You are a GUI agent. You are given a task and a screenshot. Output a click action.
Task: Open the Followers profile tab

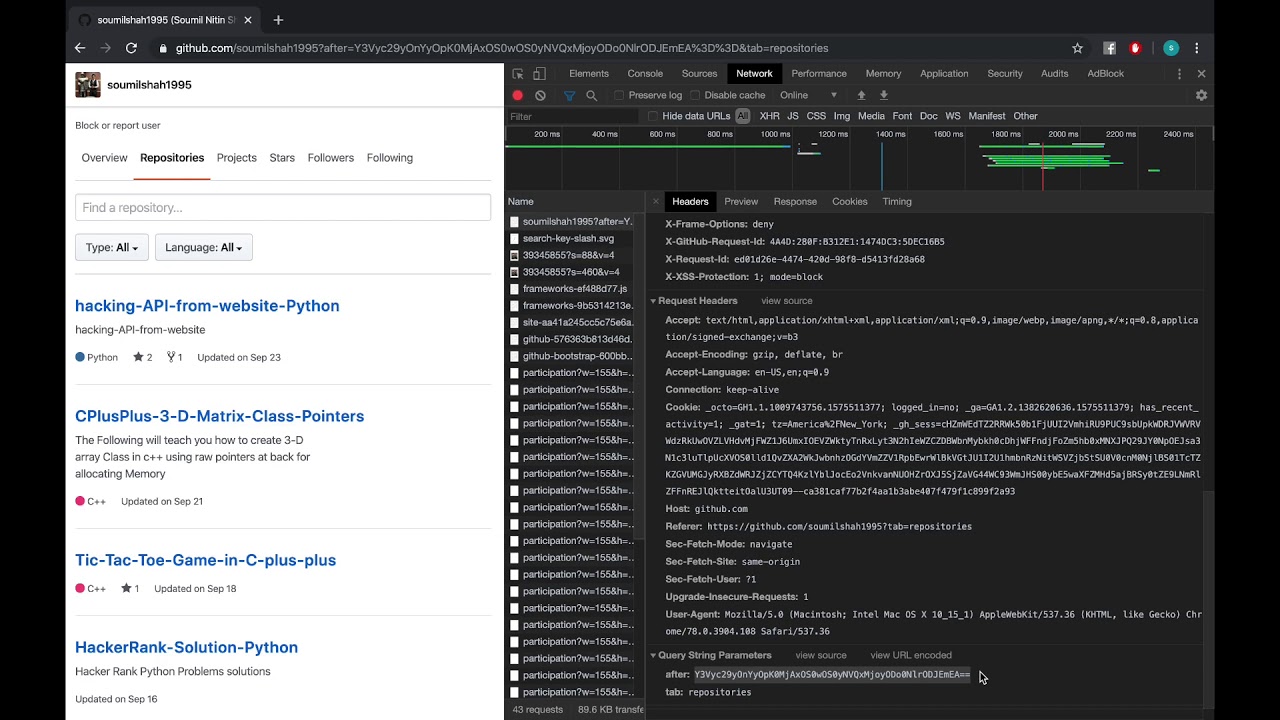[331, 158]
